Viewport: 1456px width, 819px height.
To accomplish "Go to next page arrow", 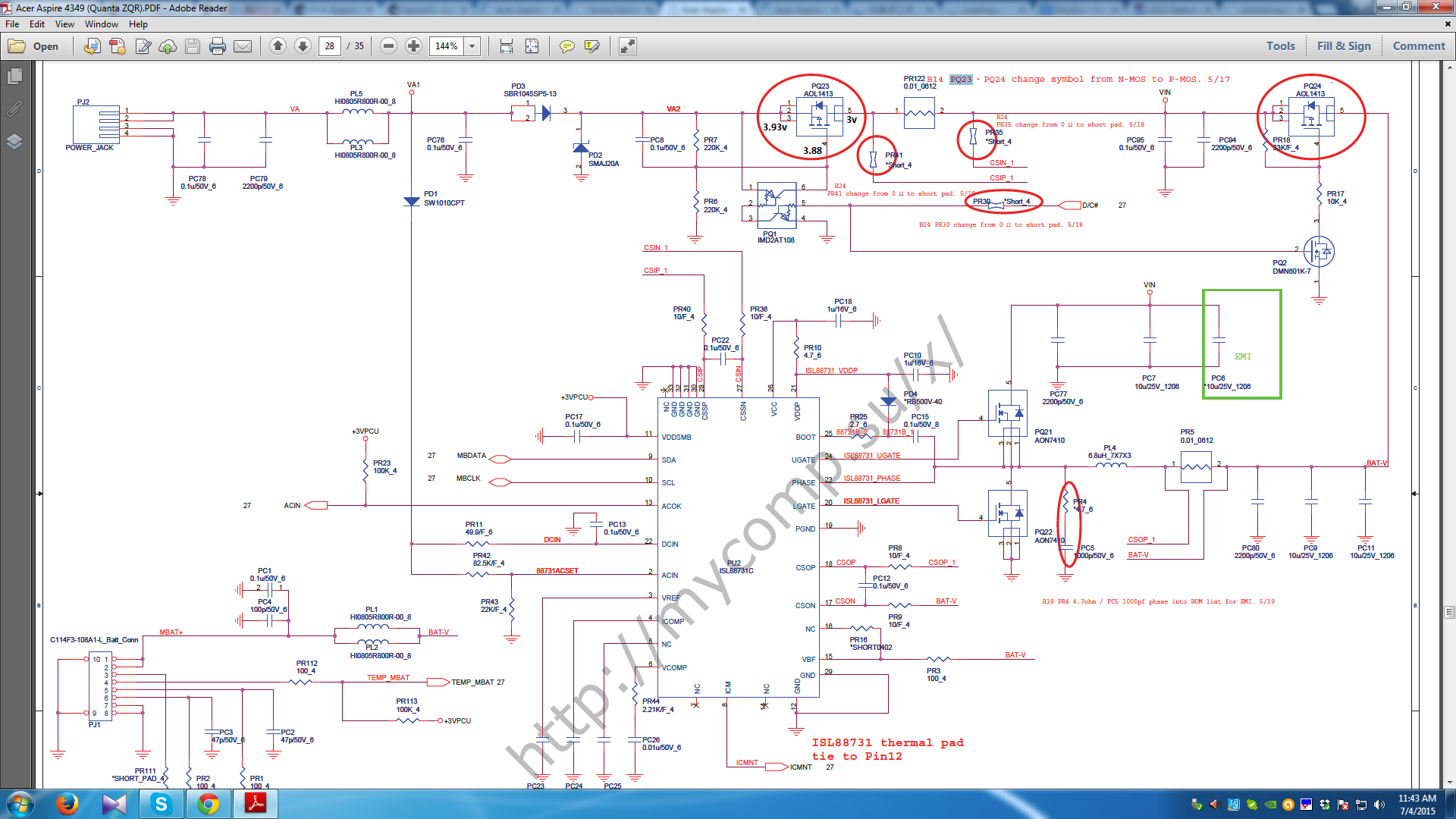I will (303, 46).
